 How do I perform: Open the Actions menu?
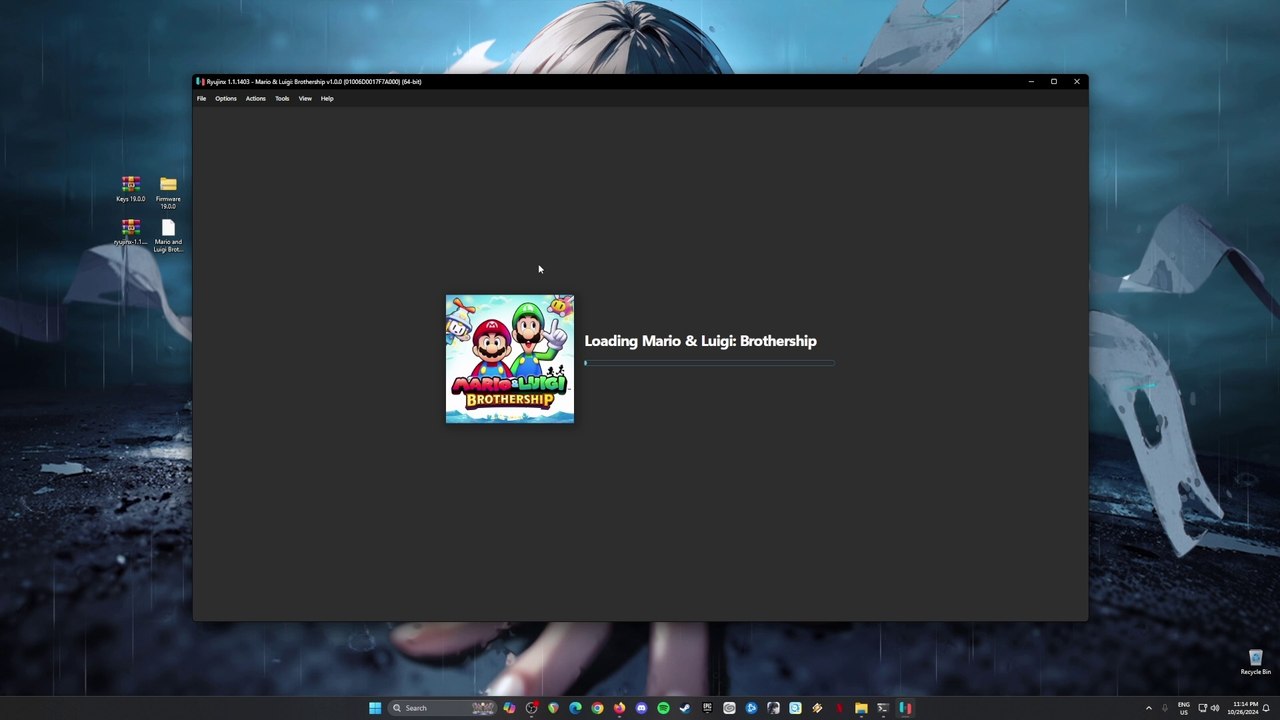[x=256, y=98]
